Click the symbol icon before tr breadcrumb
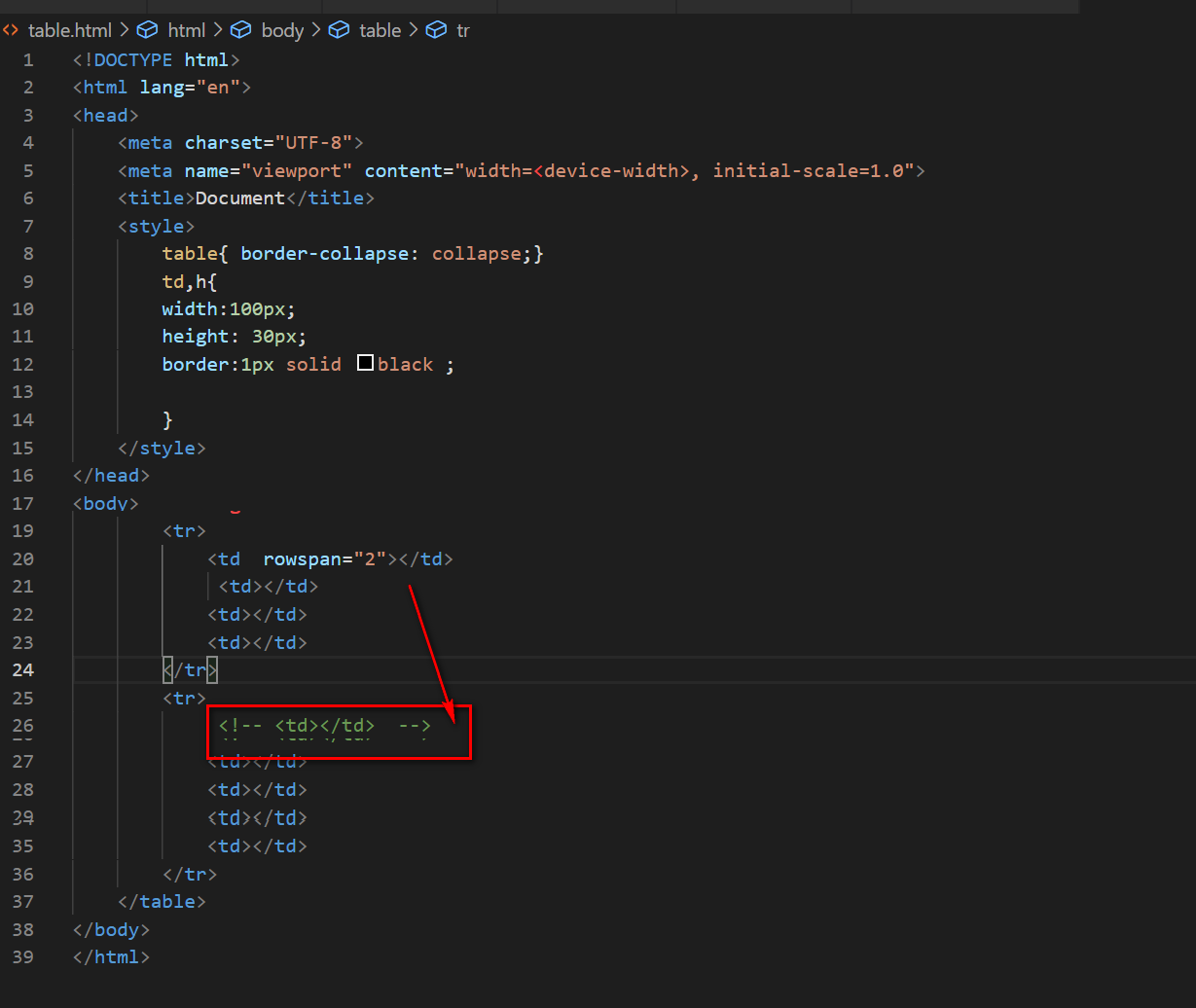1196x1008 pixels. [436, 30]
